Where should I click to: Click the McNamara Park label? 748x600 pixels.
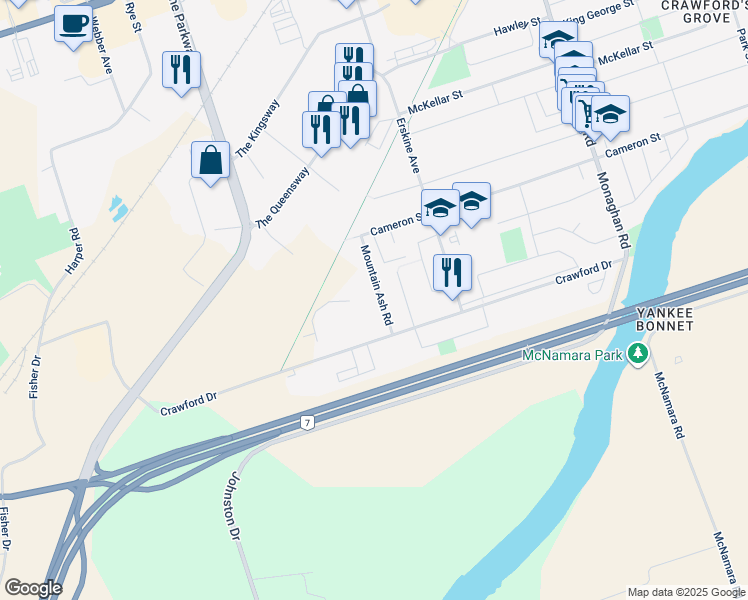[572, 355]
